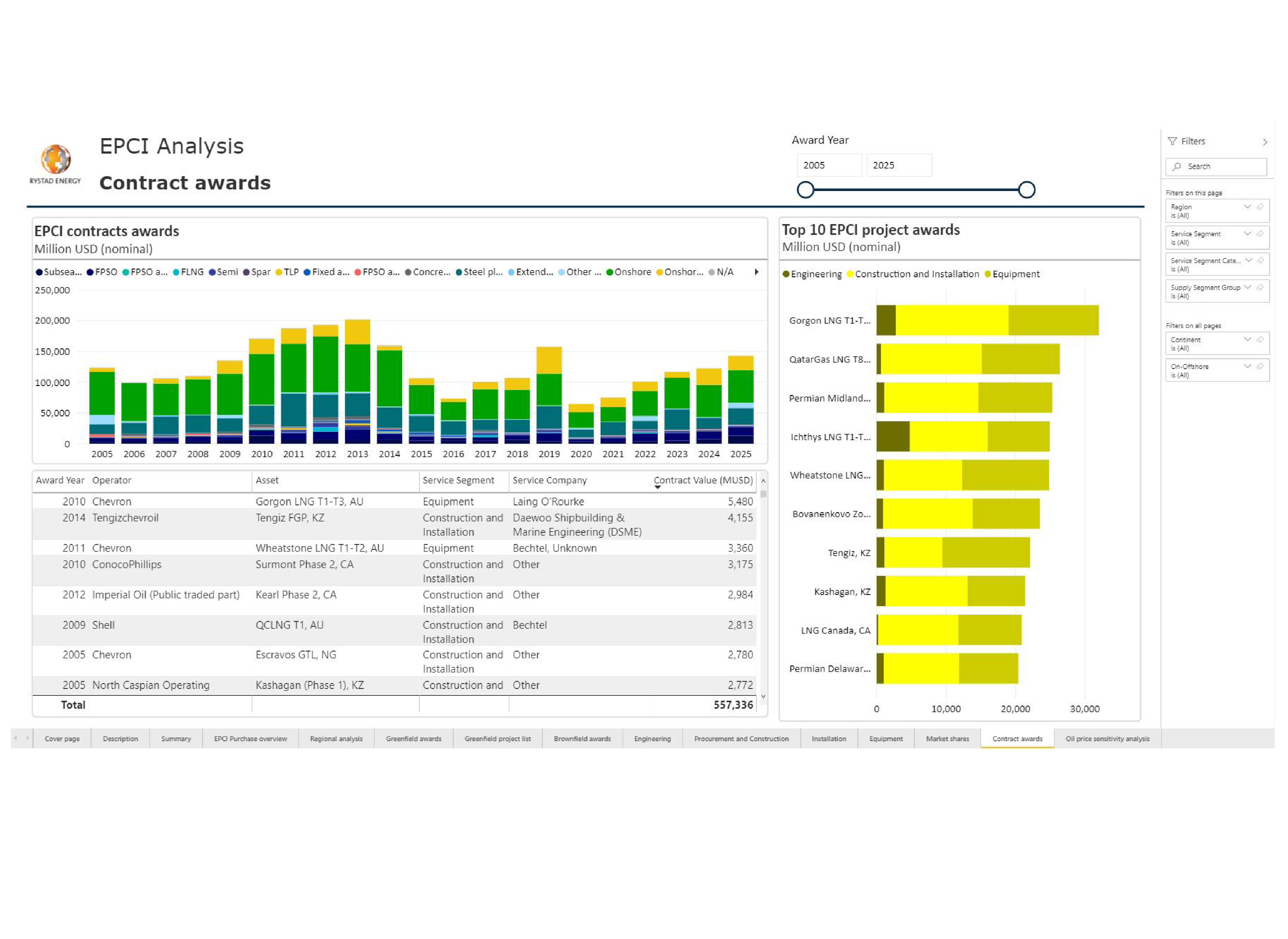This screenshot has height=939, width=1288.
Task: Expand the Service Segment filter dropdown
Action: tap(1248, 234)
